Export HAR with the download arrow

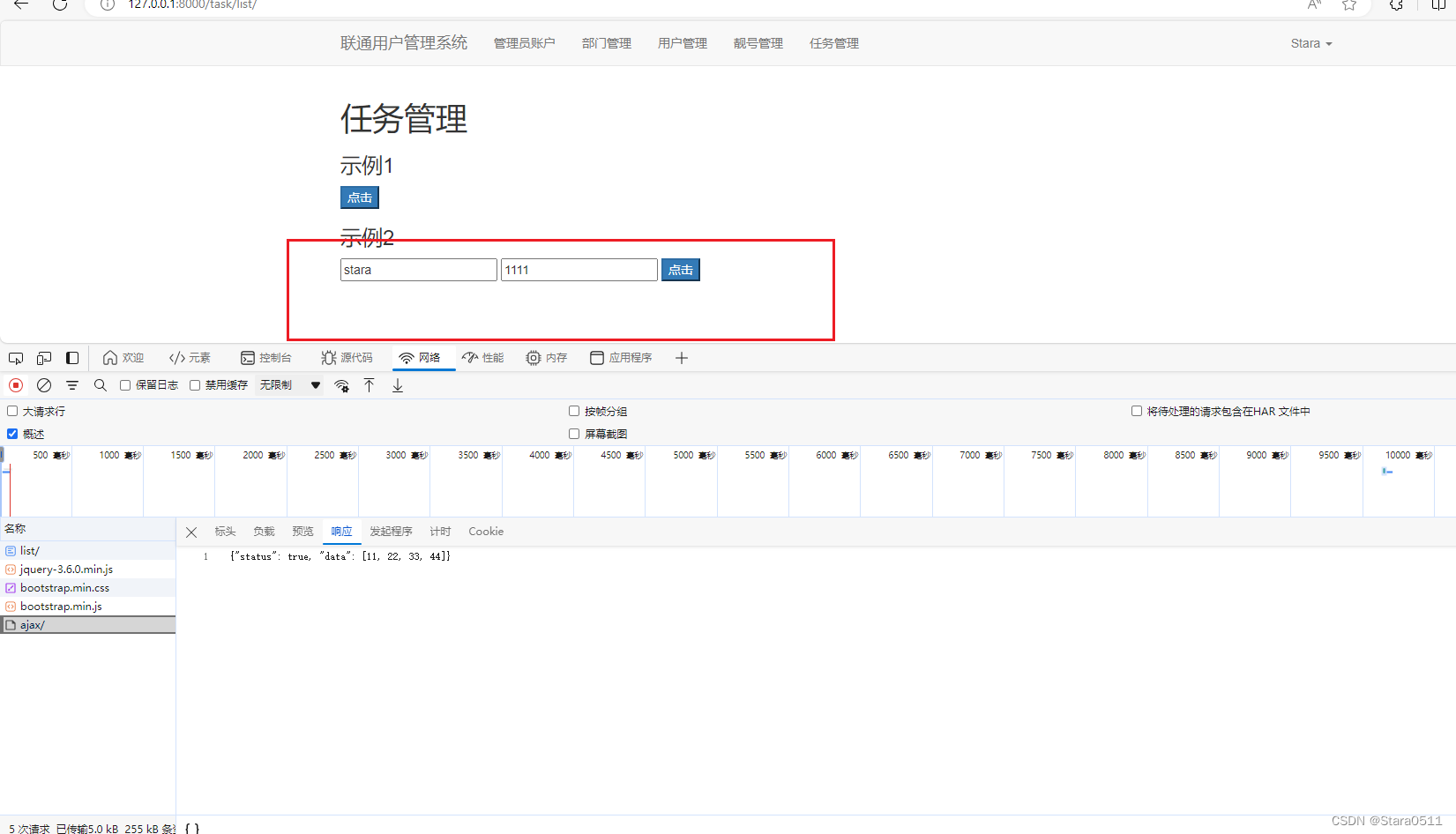pyautogui.click(x=398, y=385)
